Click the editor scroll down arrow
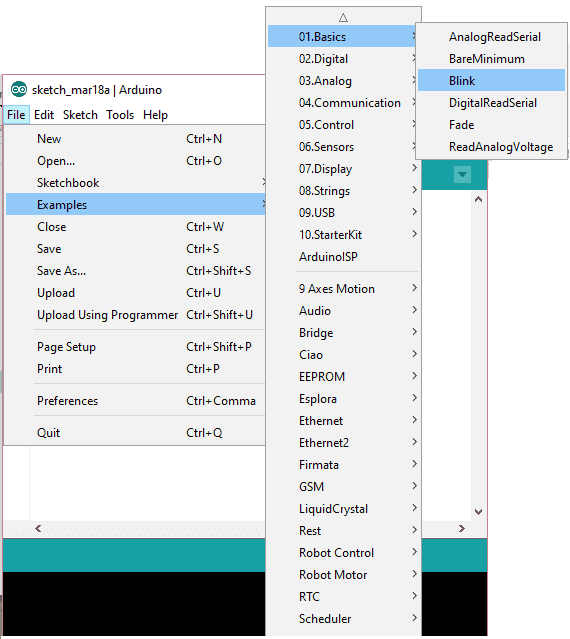Viewport: 570px width, 639px height. click(478, 511)
